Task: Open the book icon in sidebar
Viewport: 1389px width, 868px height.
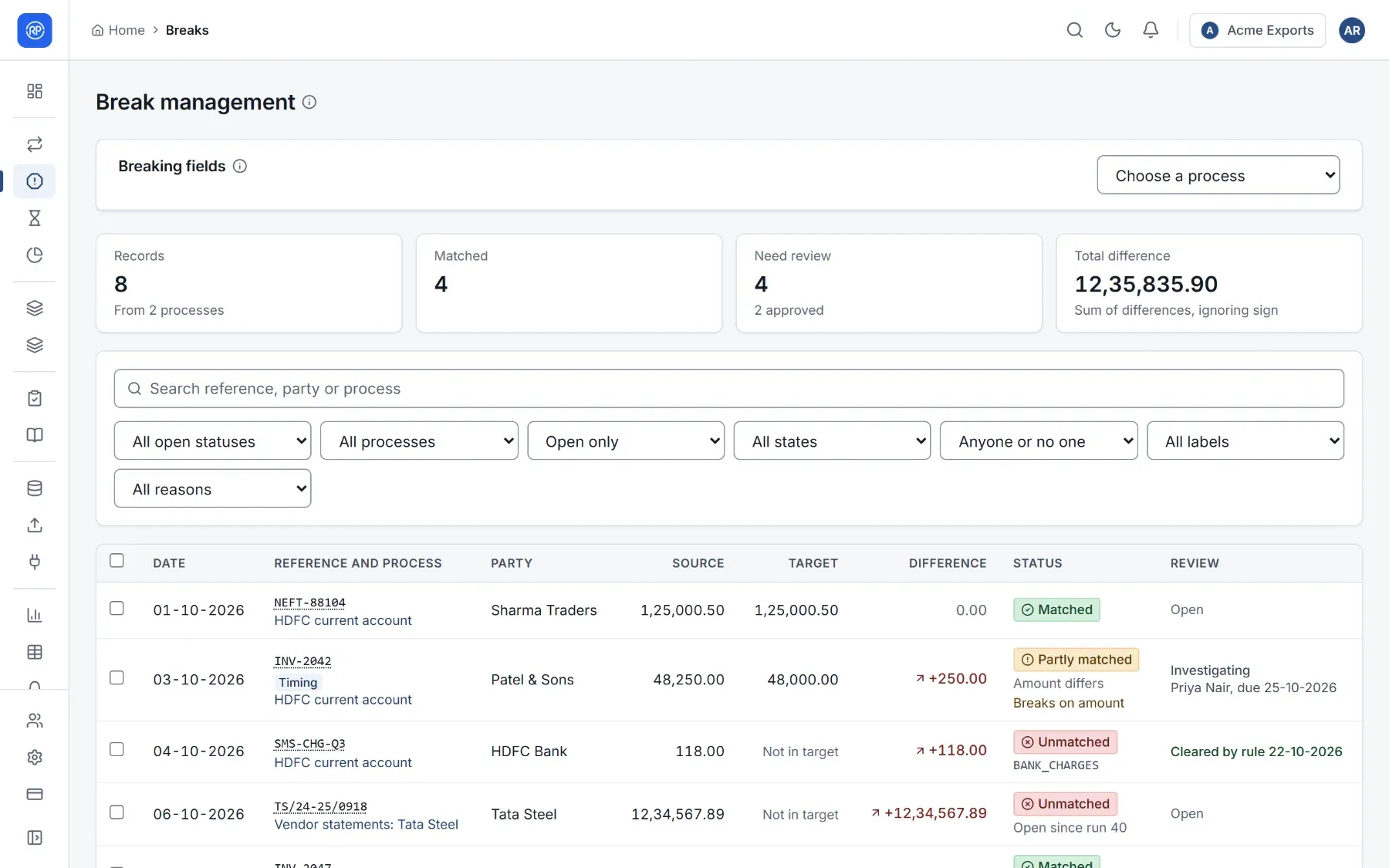Action: (x=35, y=435)
